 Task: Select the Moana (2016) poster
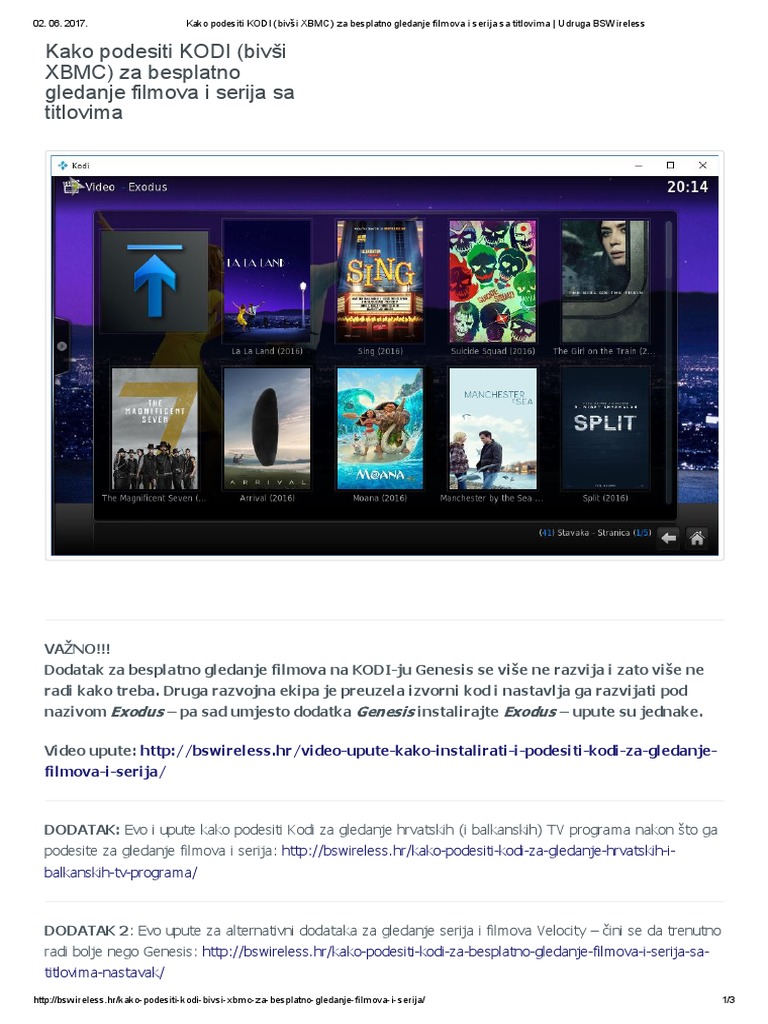click(380, 428)
